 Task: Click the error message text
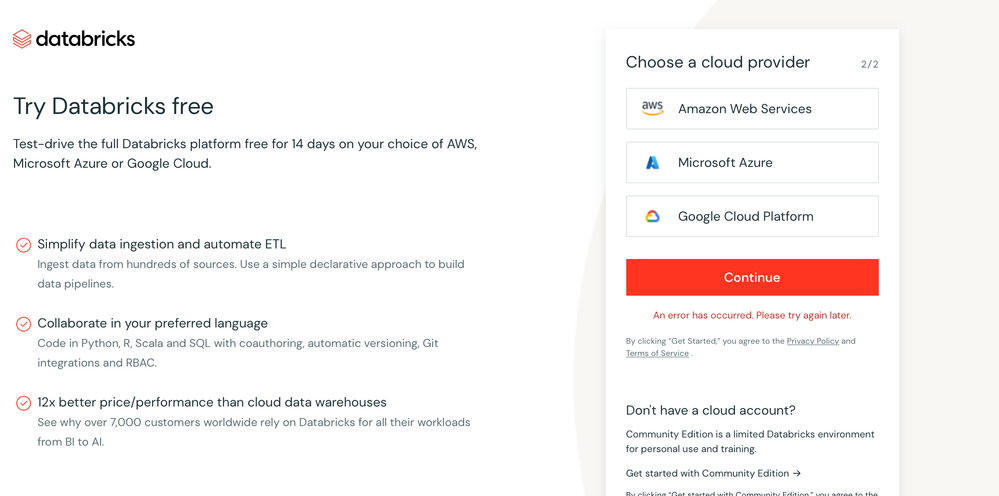[x=752, y=315]
